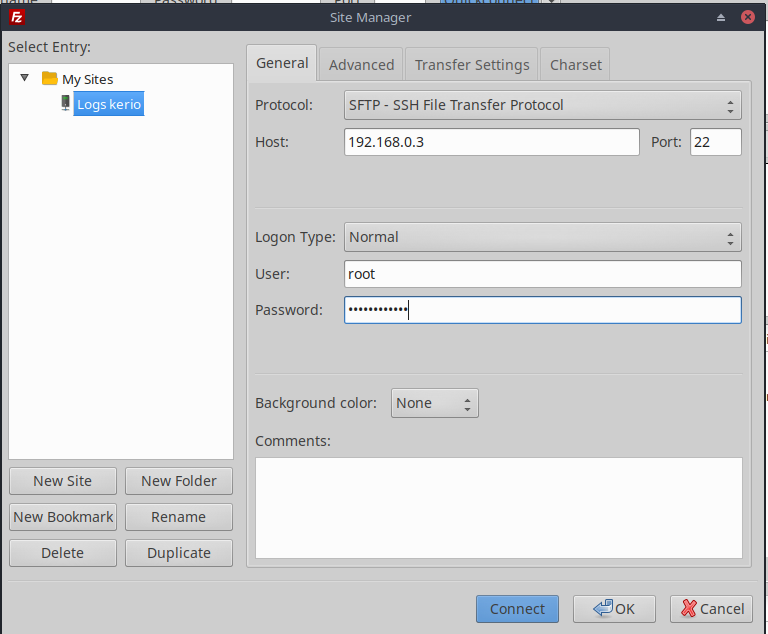768x634 pixels.
Task: Open the Transfer Settings tab
Action: pos(472,65)
